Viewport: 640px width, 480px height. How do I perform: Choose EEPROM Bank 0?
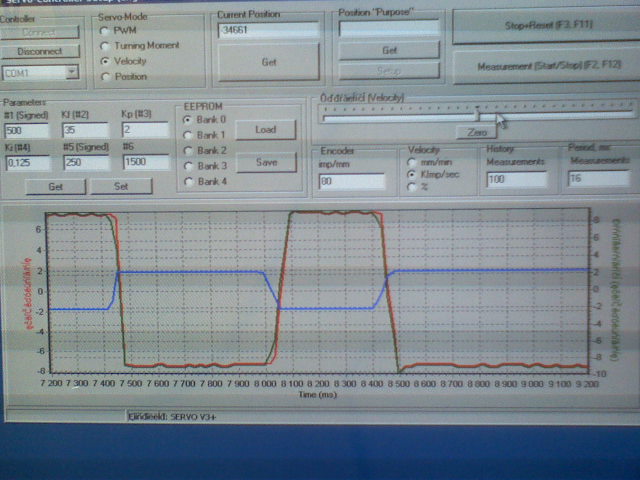pos(187,120)
